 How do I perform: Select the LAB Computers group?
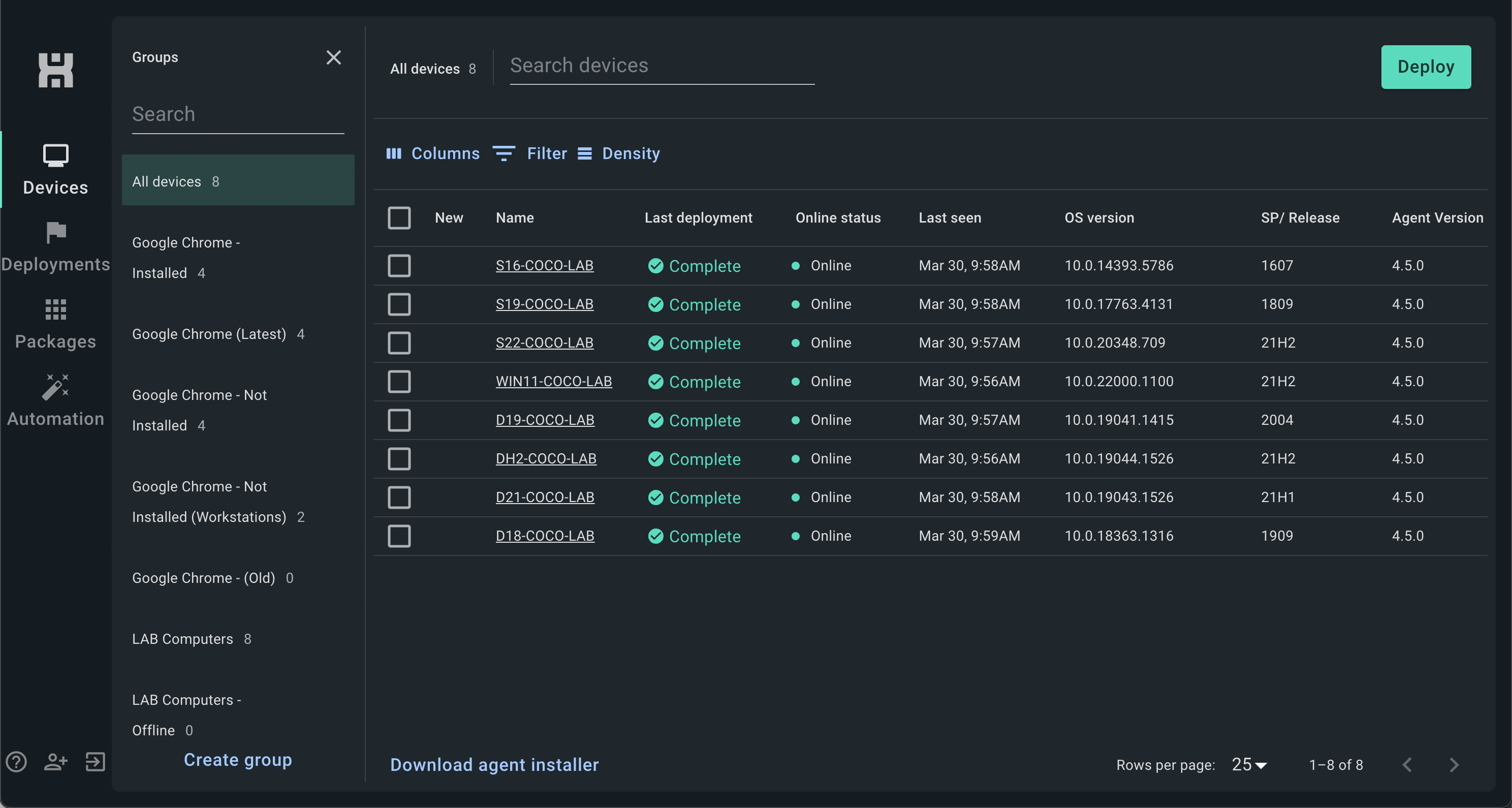[x=182, y=639]
